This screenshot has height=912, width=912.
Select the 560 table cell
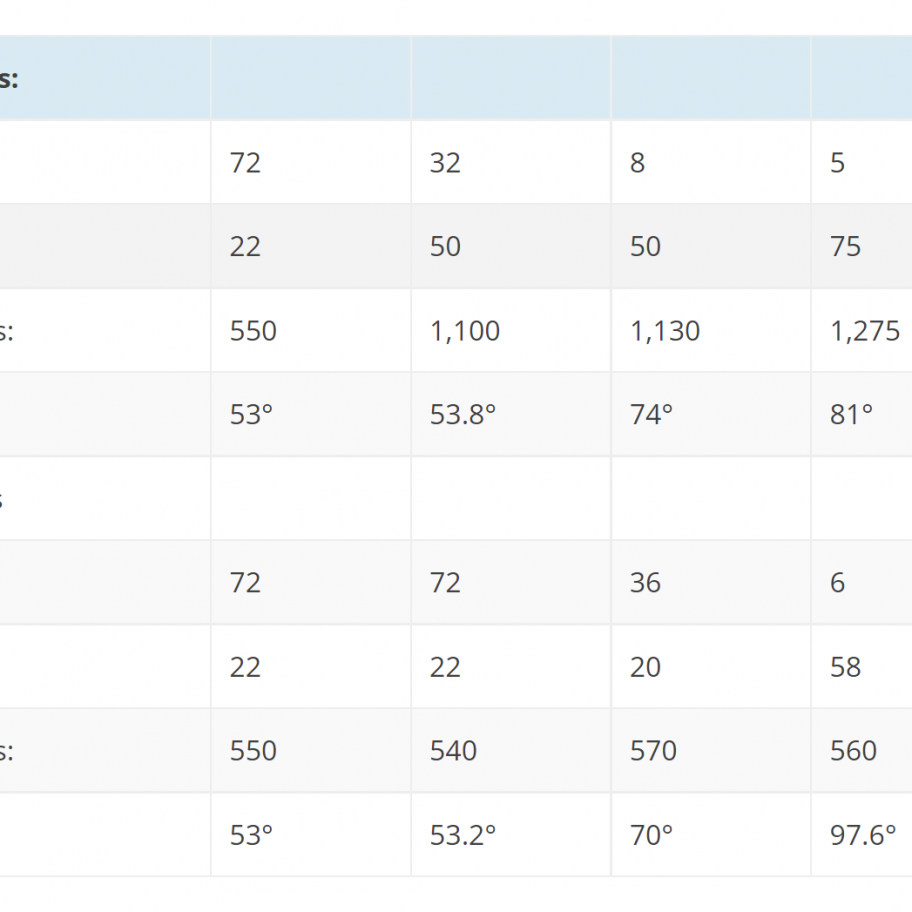coord(862,750)
